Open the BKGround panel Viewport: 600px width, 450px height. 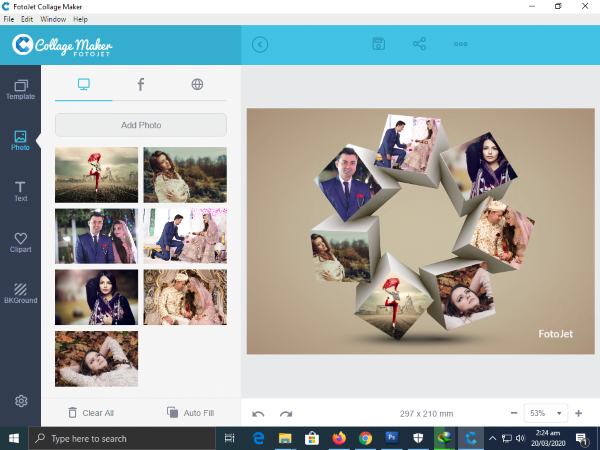click(x=20, y=294)
